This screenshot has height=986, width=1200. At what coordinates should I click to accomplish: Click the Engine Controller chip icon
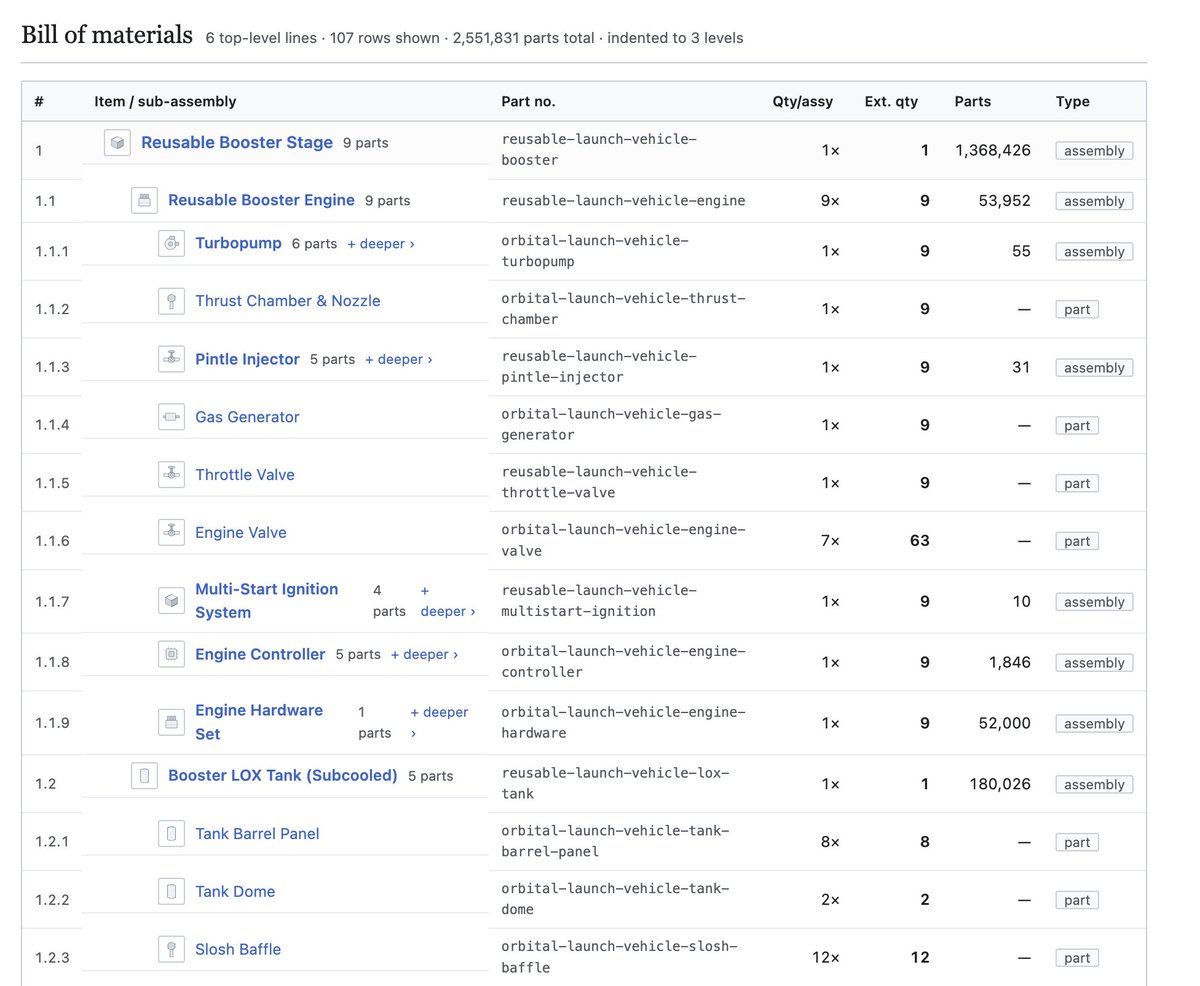tap(172, 654)
